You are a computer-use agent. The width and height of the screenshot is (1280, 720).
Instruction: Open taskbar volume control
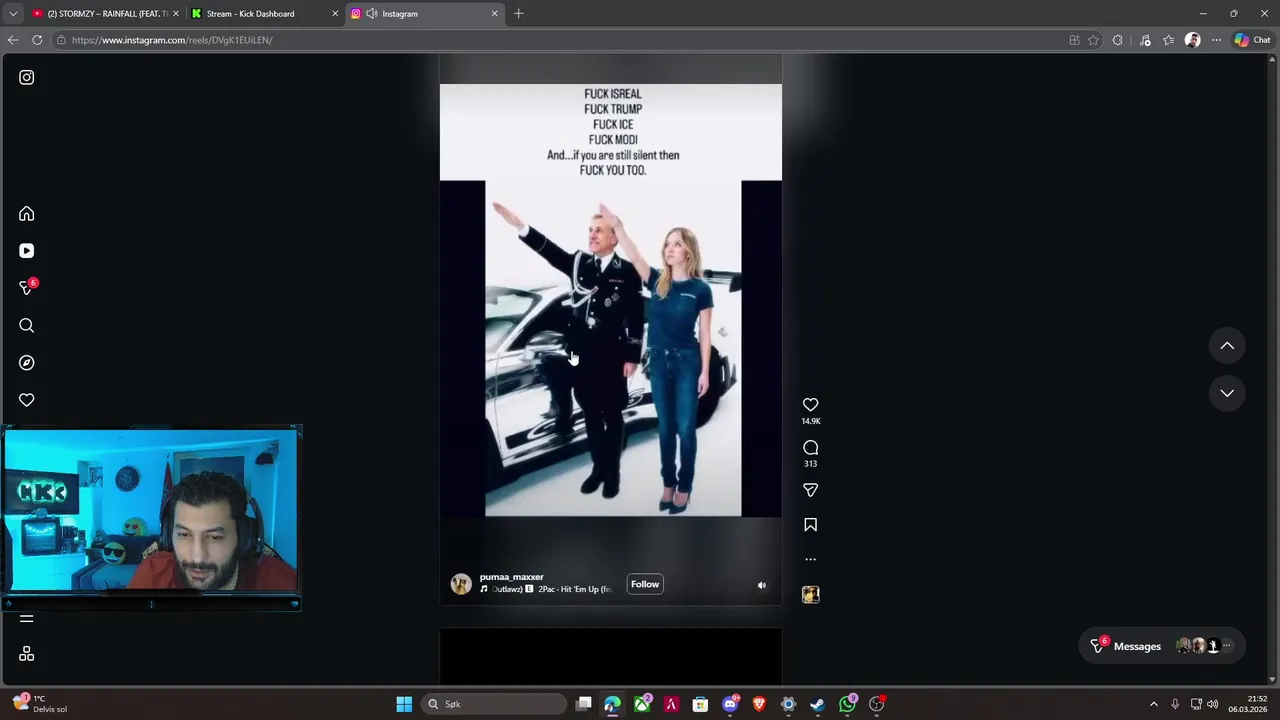coord(1213,704)
